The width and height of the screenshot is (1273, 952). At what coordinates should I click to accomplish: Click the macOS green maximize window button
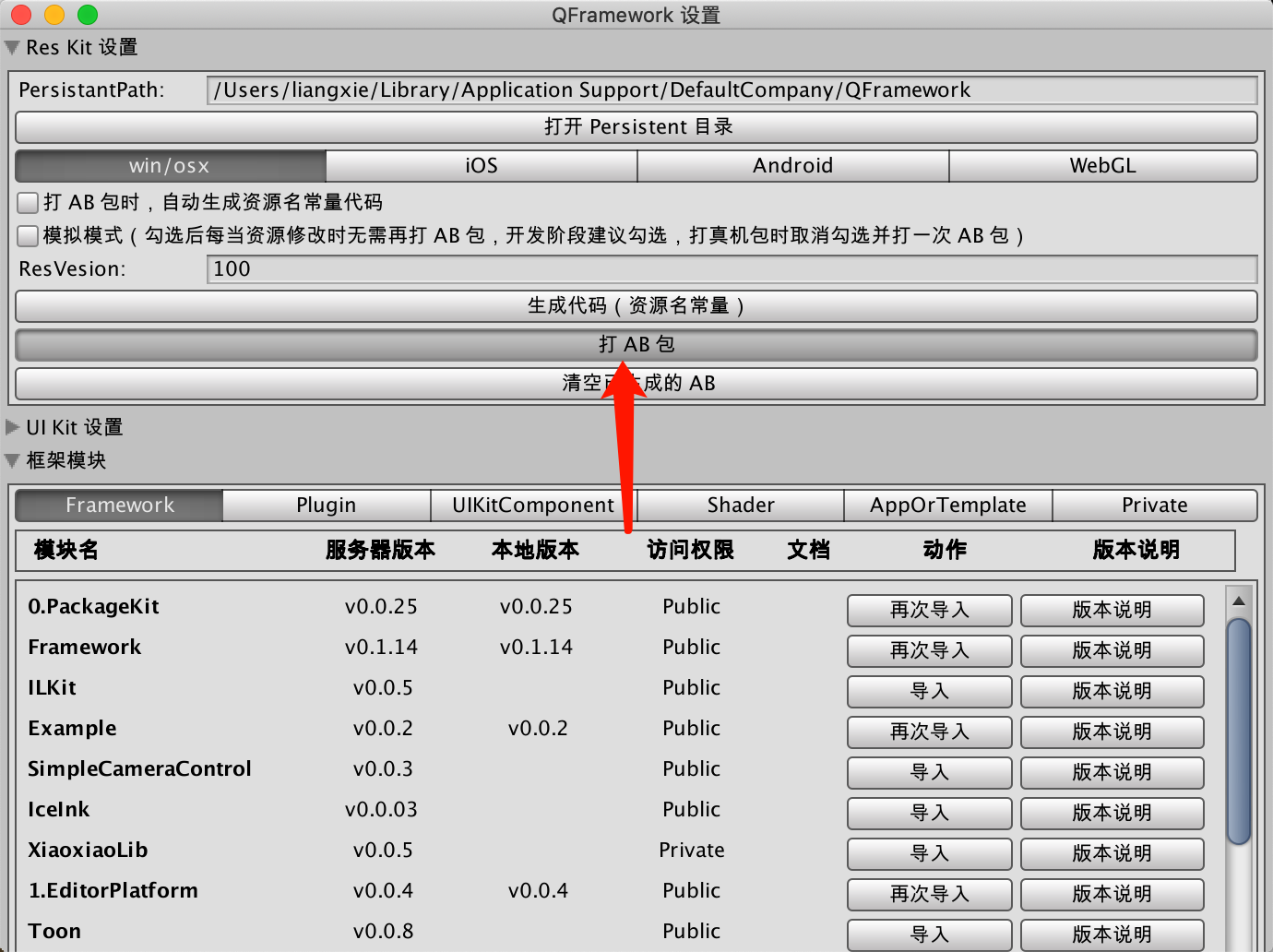88,15
